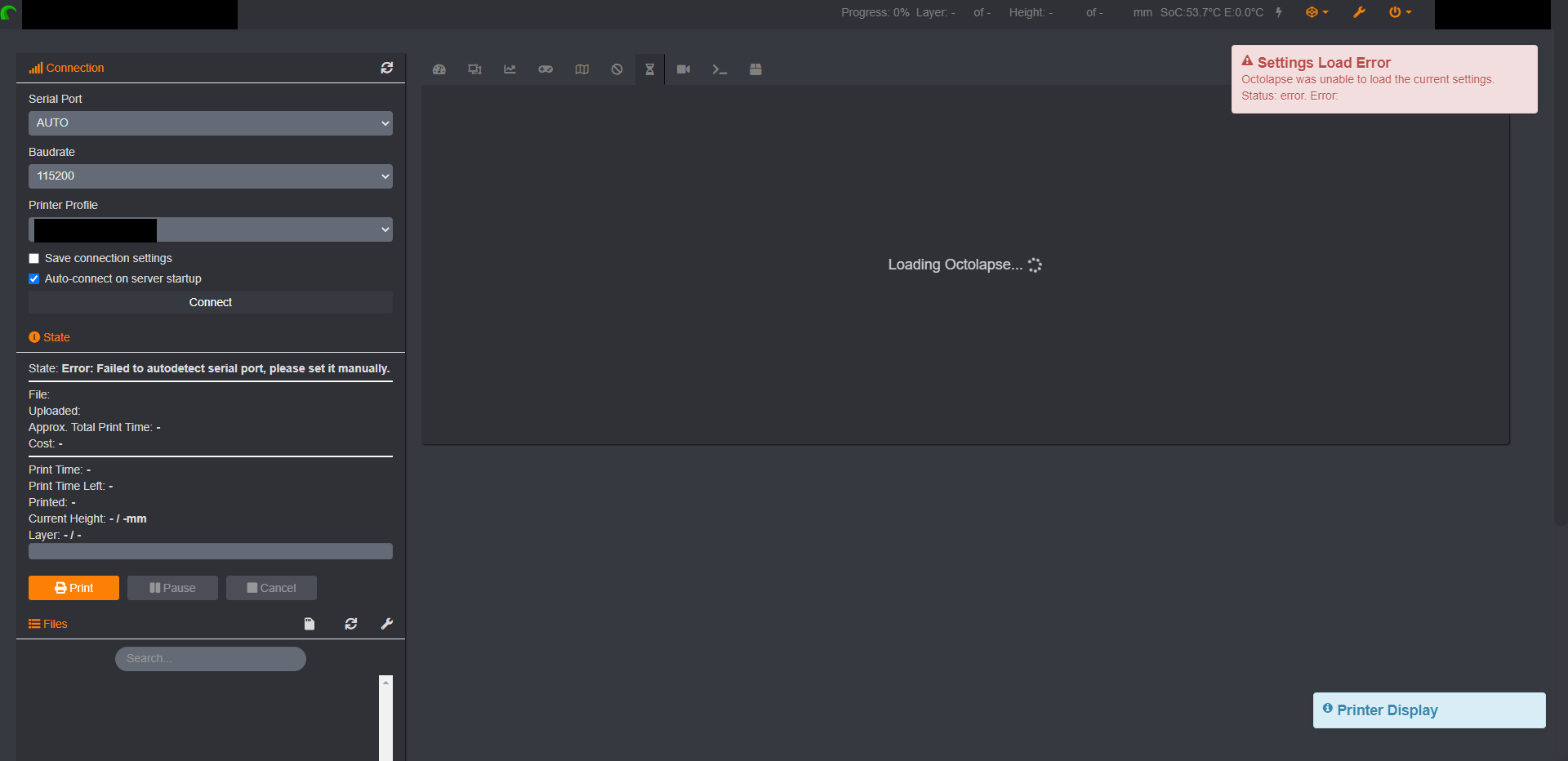1568x761 pixels.
Task: Click the lightning bolt icon in navbar
Action: (x=1279, y=12)
